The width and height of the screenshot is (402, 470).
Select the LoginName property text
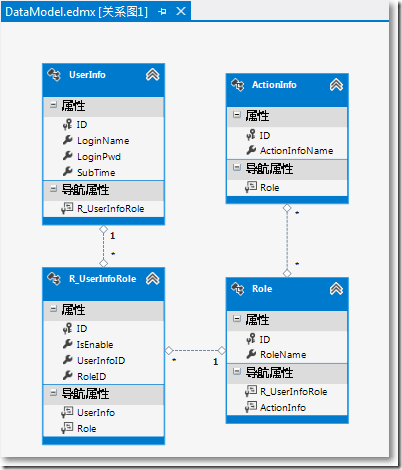point(103,141)
